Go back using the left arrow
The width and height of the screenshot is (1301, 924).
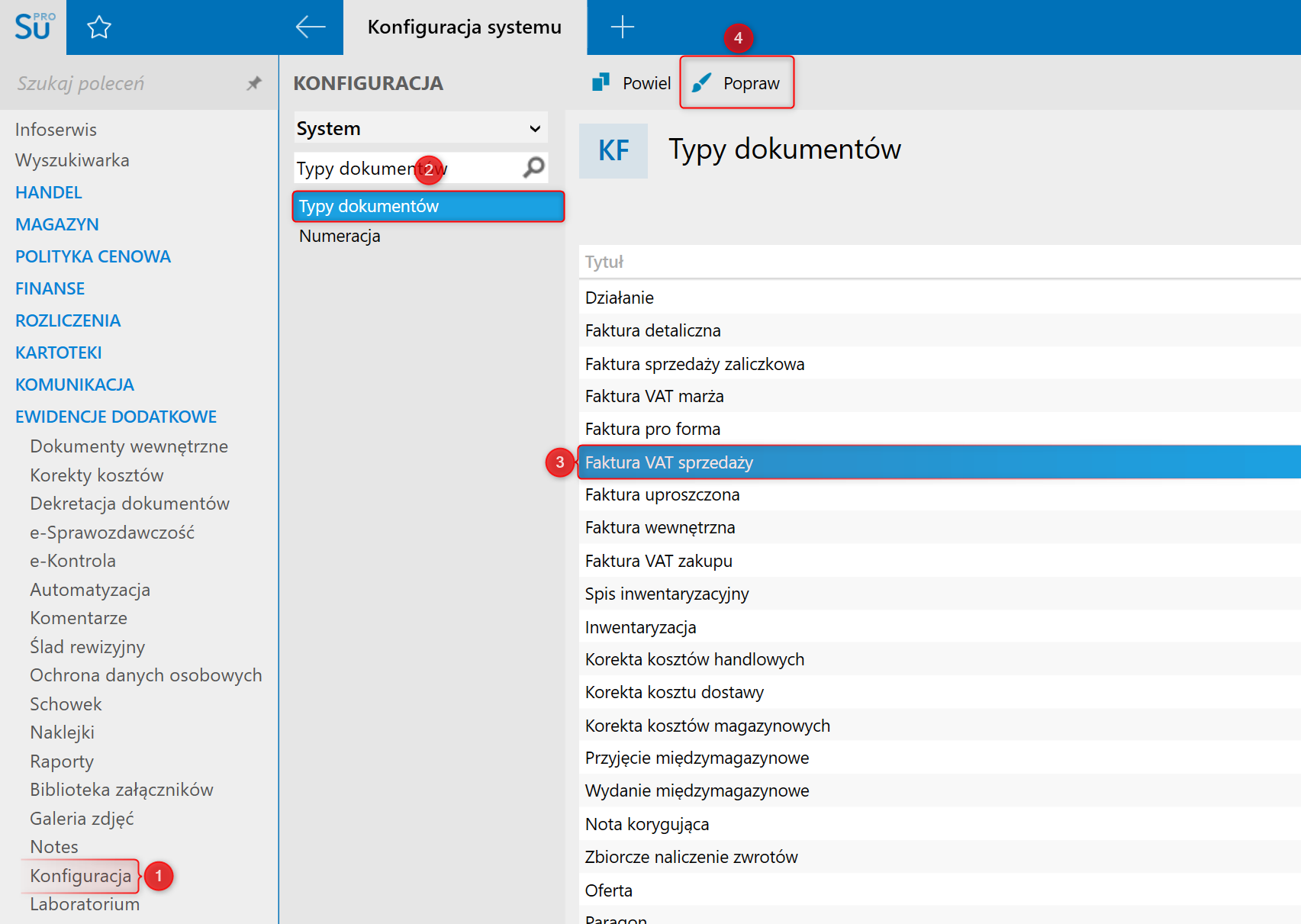pyautogui.click(x=310, y=27)
